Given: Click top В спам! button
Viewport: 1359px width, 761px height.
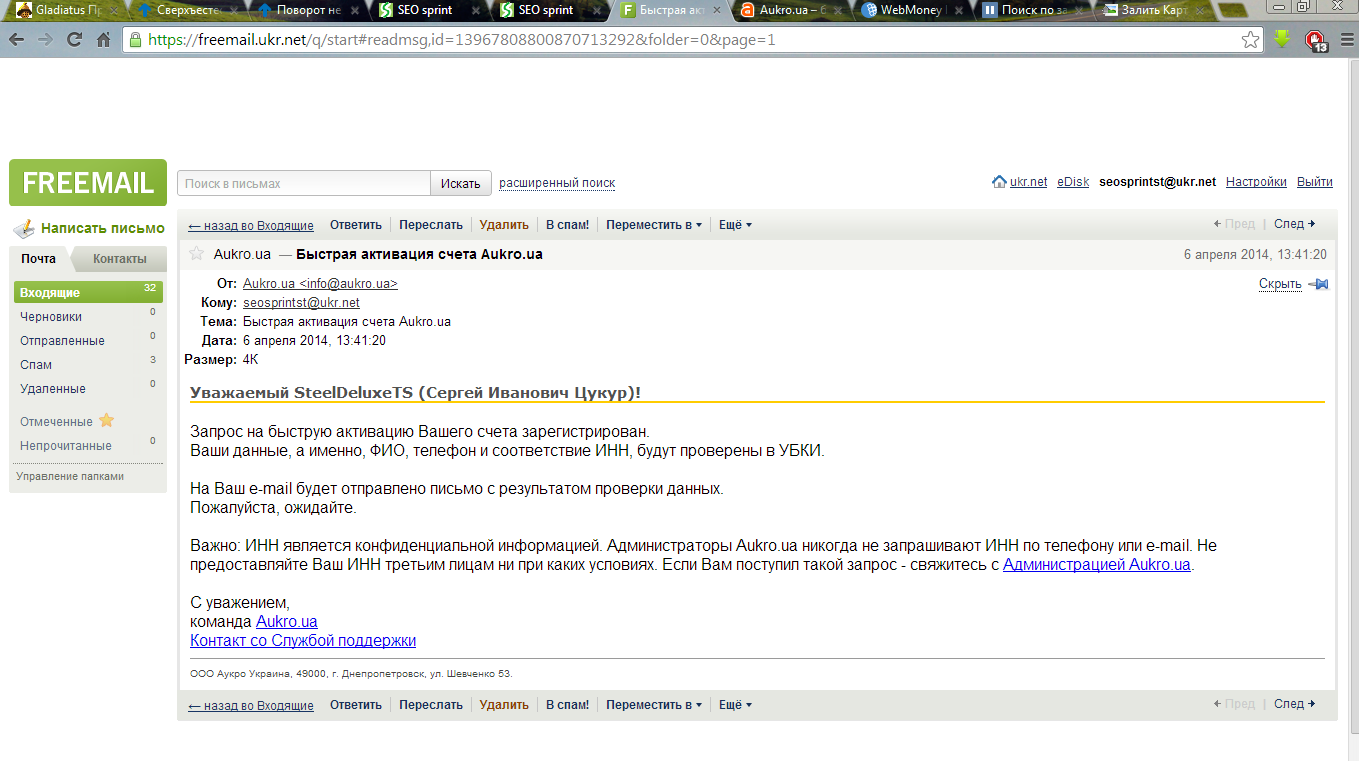Looking at the screenshot, I should [x=567, y=225].
